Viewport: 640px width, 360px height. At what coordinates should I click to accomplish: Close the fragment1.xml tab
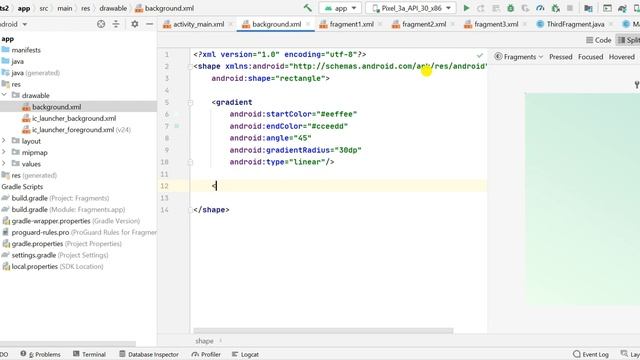(x=380, y=24)
